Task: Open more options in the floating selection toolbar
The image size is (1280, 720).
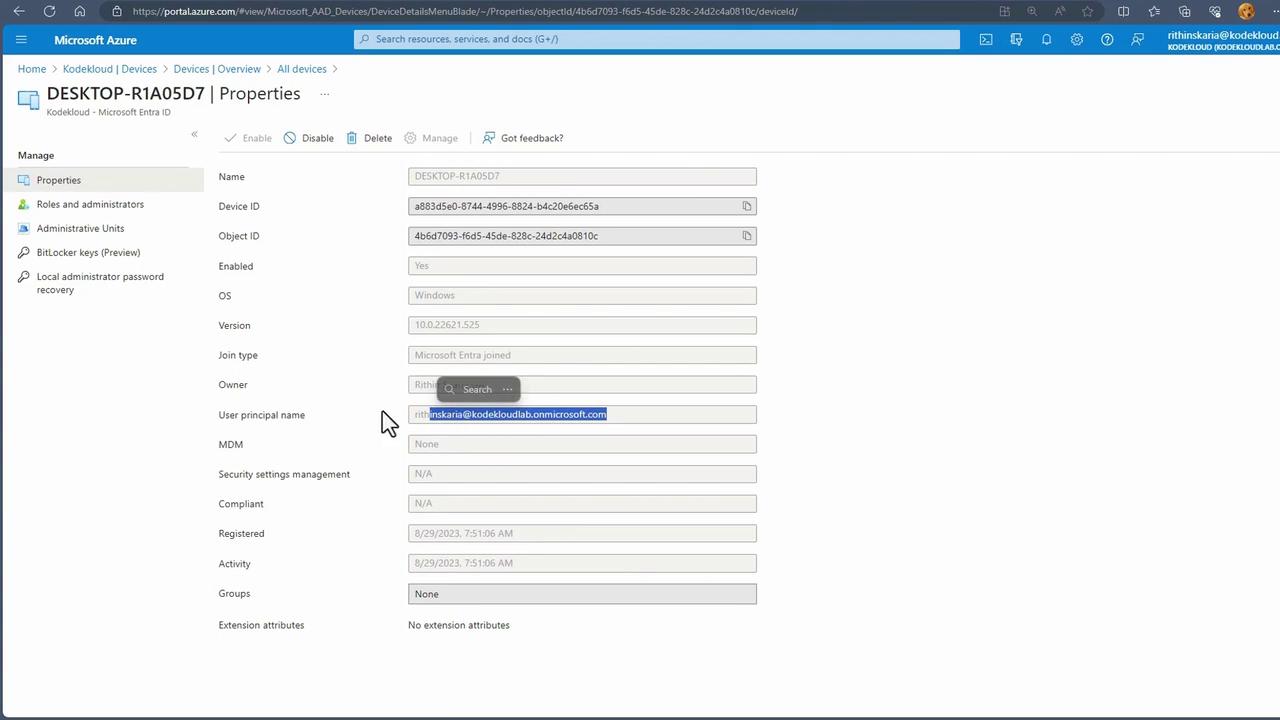Action: 507,389
